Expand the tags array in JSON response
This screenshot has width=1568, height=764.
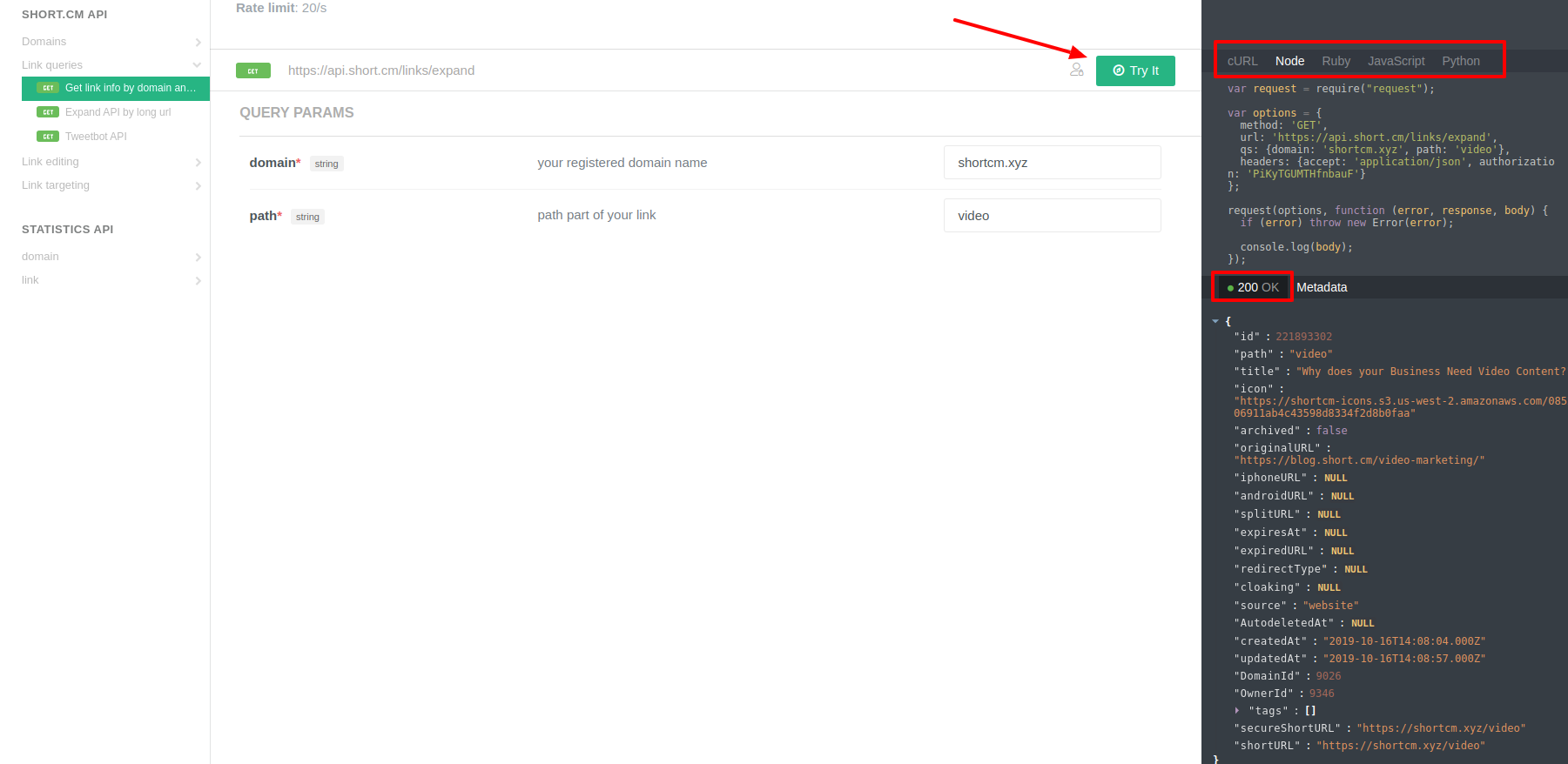[x=1236, y=711]
